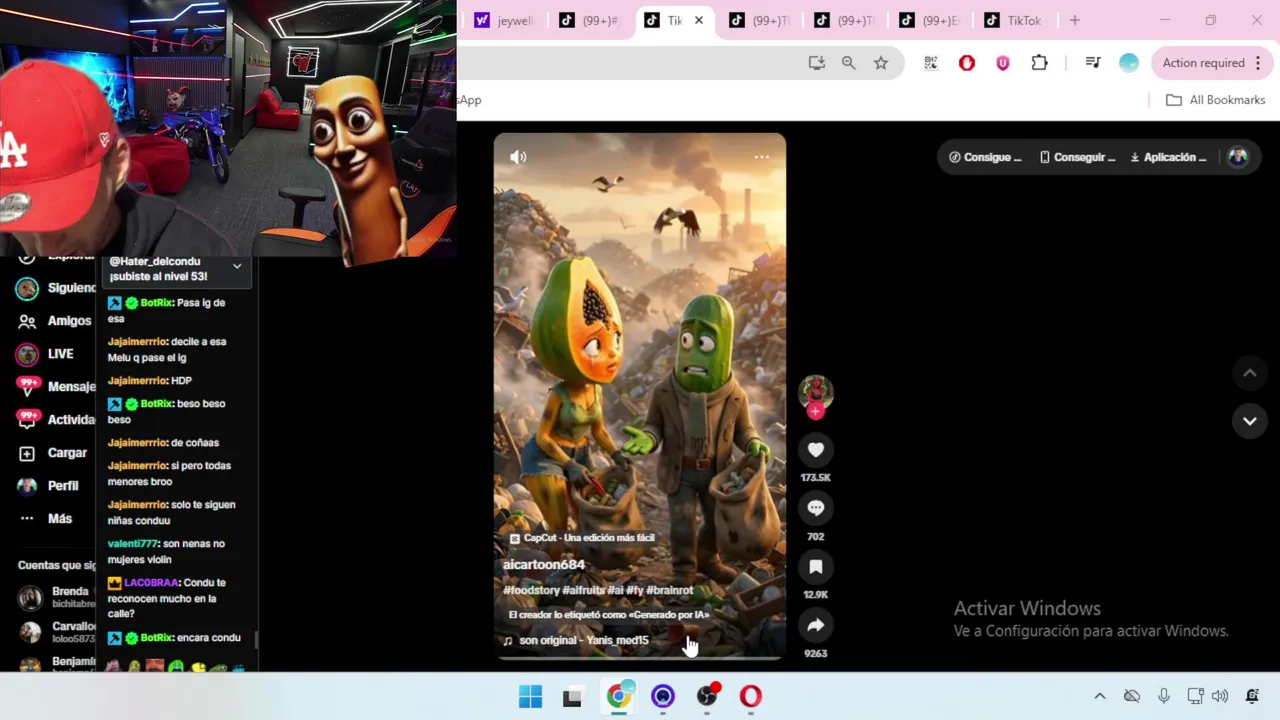Open the aicartoon684 creator profile
This screenshot has width=1280, height=720.
544,565
